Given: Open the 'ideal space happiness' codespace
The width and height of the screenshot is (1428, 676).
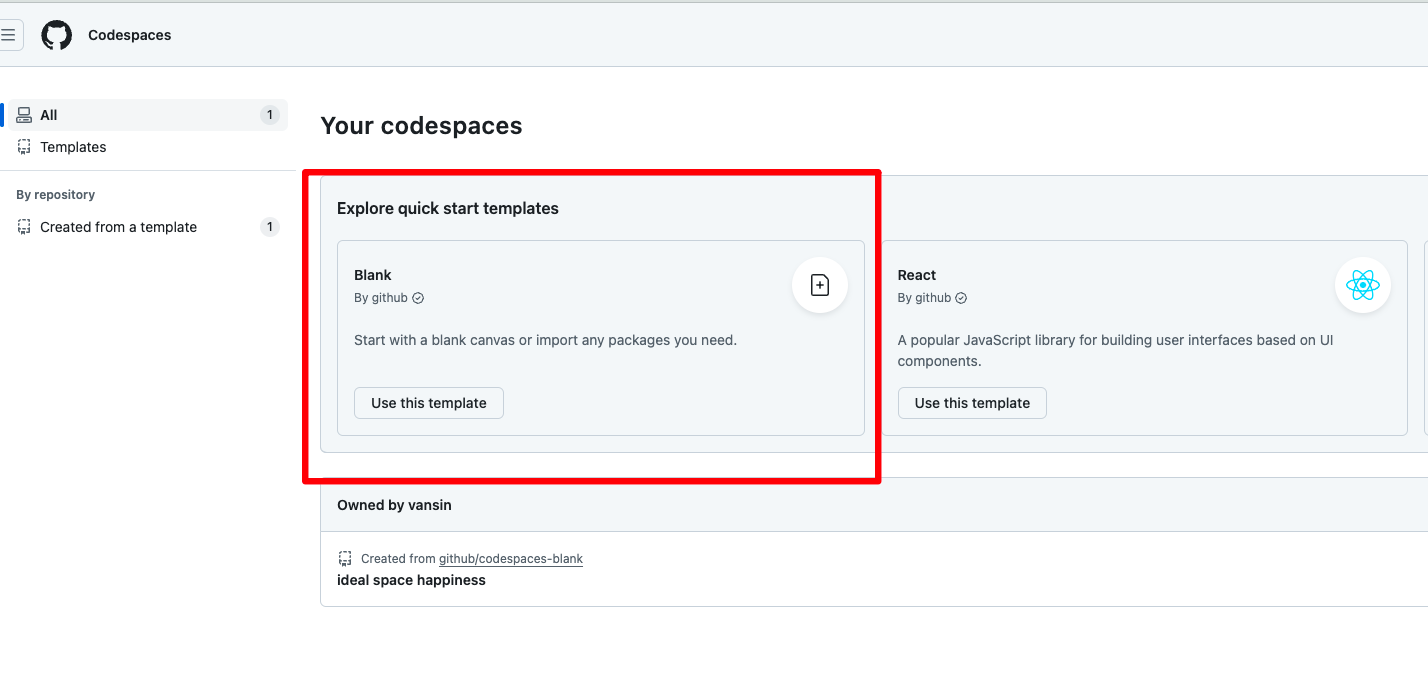Looking at the screenshot, I should click(x=411, y=580).
